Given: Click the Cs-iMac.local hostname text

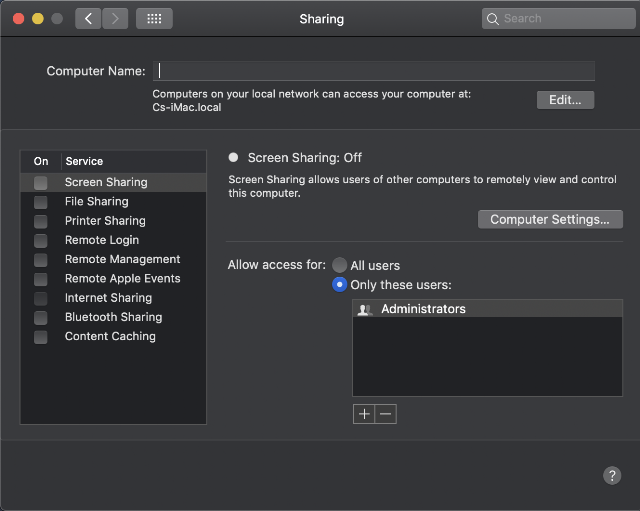Looking at the screenshot, I should [x=187, y=107].
